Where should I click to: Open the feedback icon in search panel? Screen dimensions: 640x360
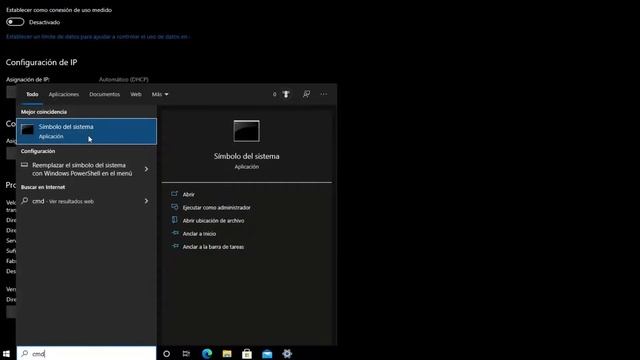pos(306,94)
